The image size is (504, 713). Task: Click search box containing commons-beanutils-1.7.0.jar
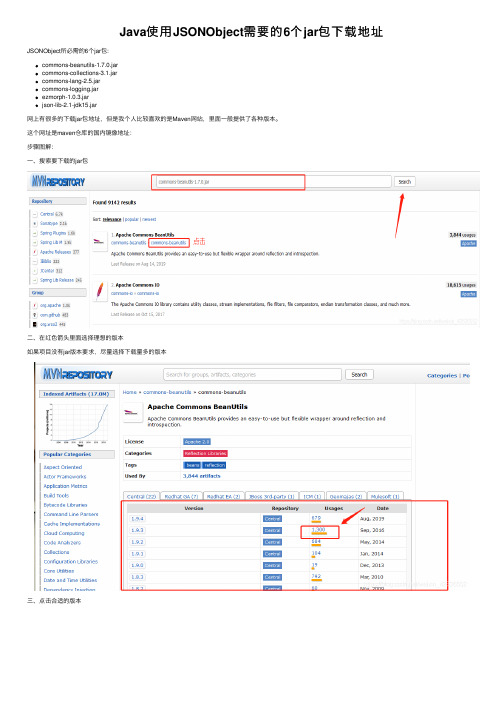(x=271, y=182)
